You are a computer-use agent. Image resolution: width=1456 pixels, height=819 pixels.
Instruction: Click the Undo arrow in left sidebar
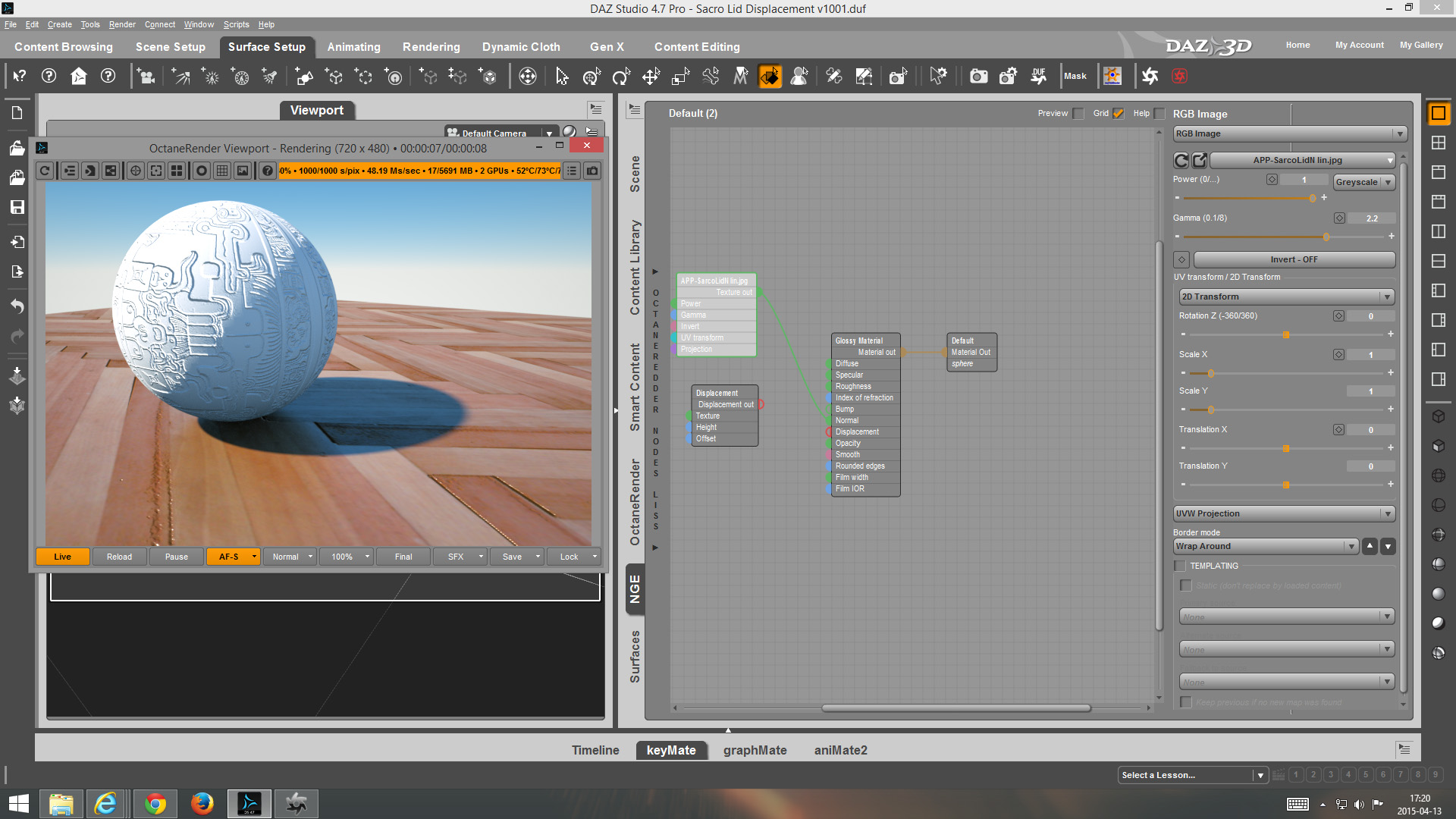click(17, 306)
